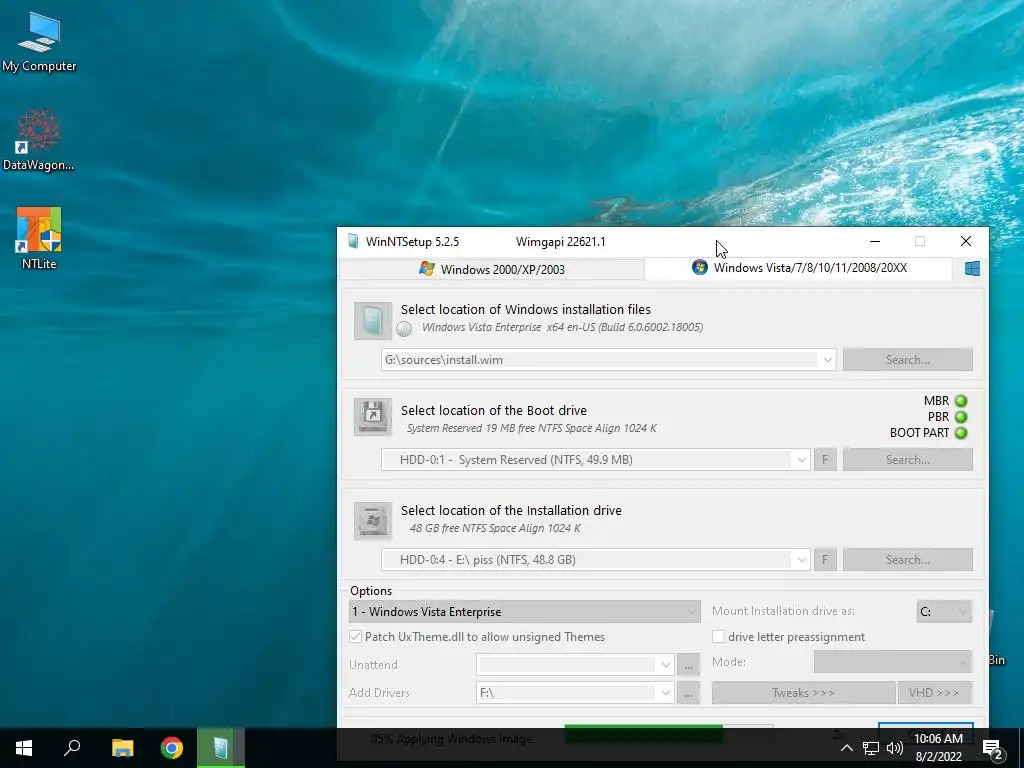Image resolution: width=1024 pixels, height=768 pixels.
Task: Click the Installation drive disk icon
Action: pos(373,520)
